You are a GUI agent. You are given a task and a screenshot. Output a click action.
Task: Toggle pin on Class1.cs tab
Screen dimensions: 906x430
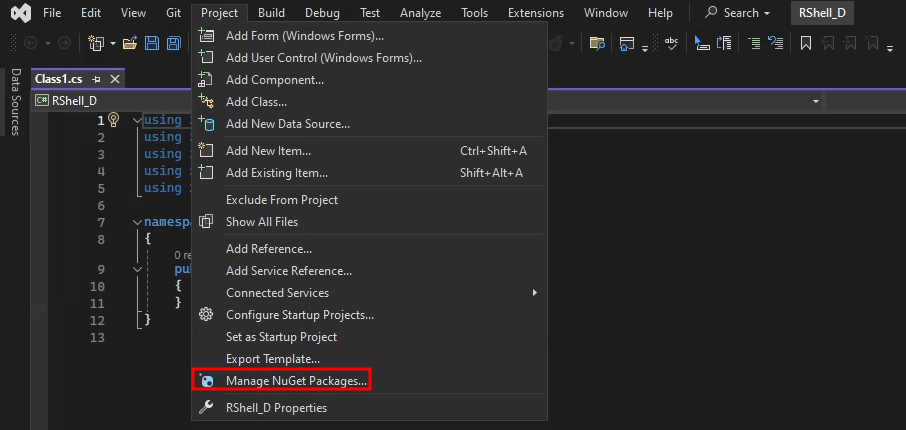tap(97, 79)
